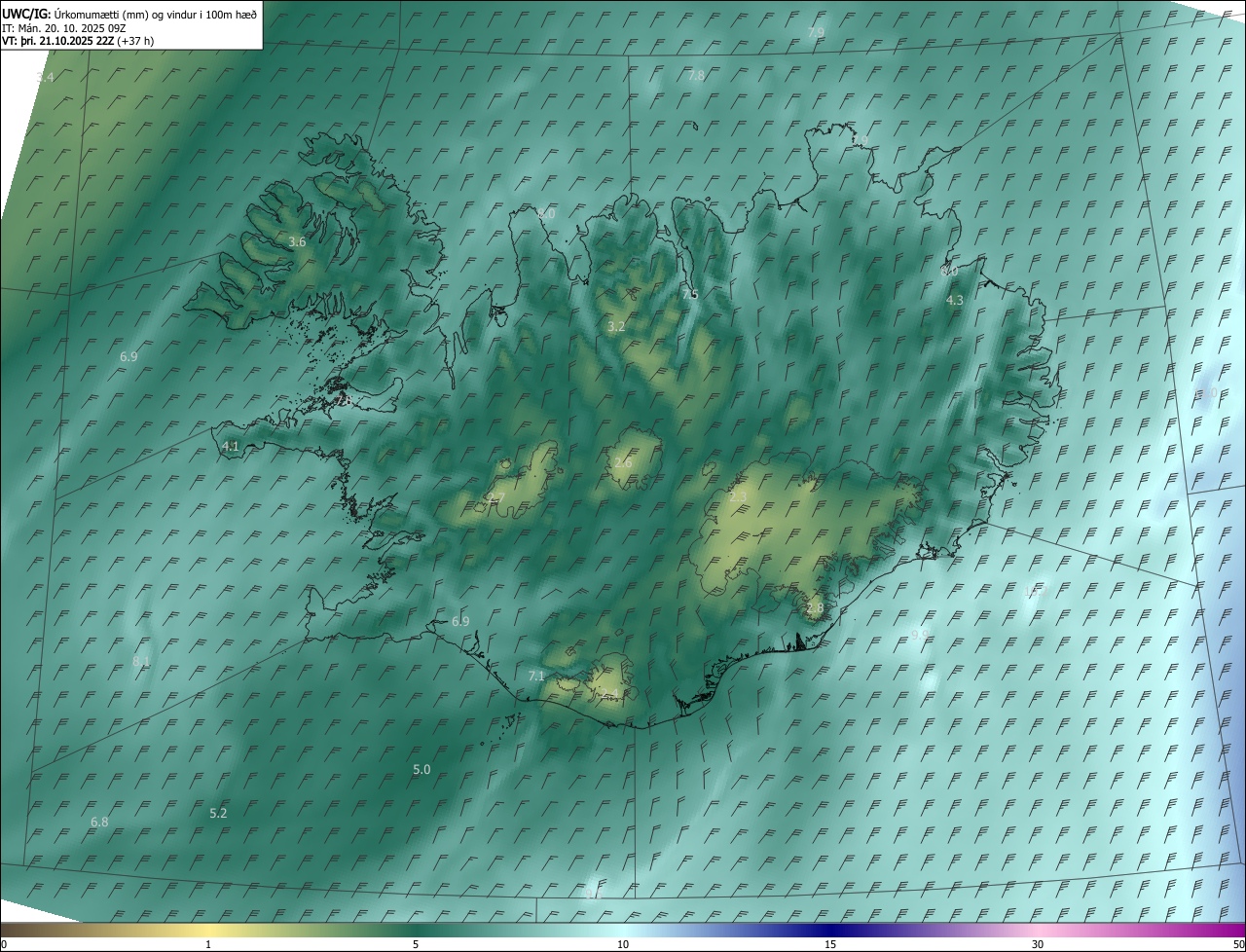The width and height of the screenshot is (1246, 952).
Task: Click the colorbar tick labeled 50
Action: click(x=1238, y=945)
